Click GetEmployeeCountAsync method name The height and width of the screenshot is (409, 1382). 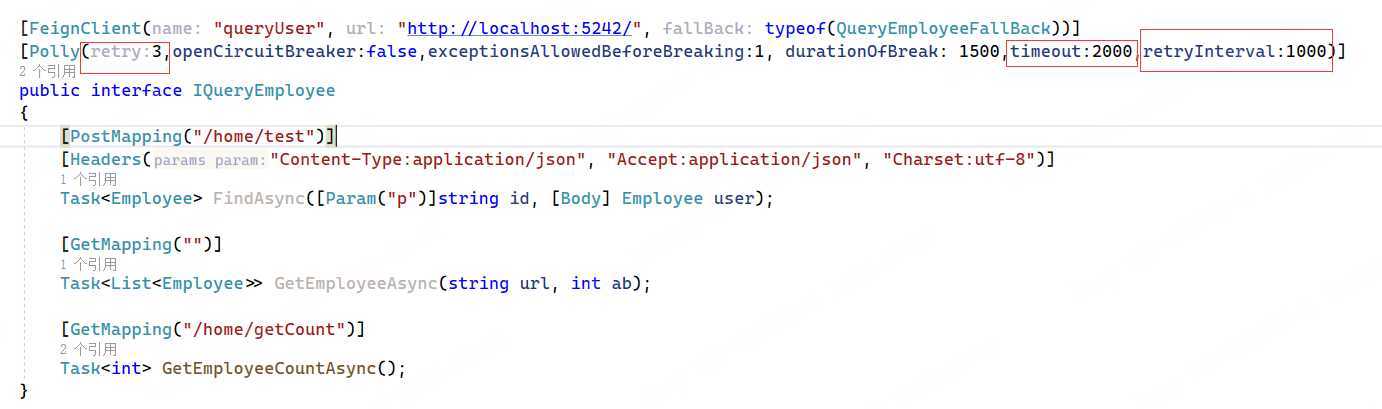coord(269,368)
